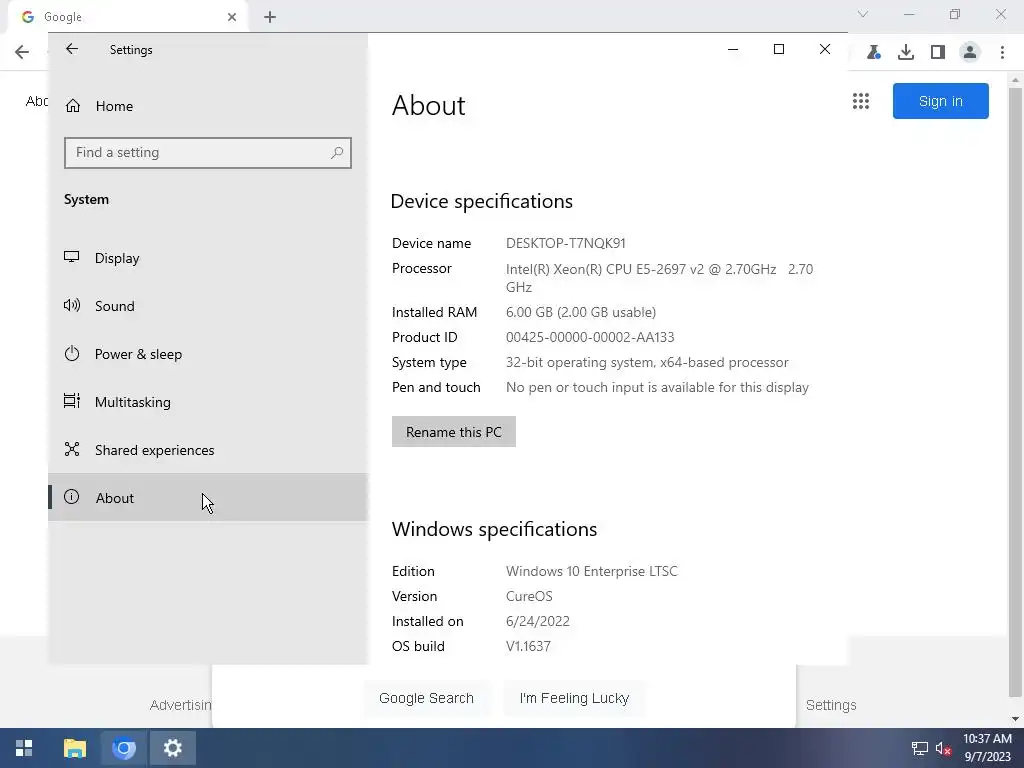
Task: Click Rename this PC button
Action: pos(454,432)
